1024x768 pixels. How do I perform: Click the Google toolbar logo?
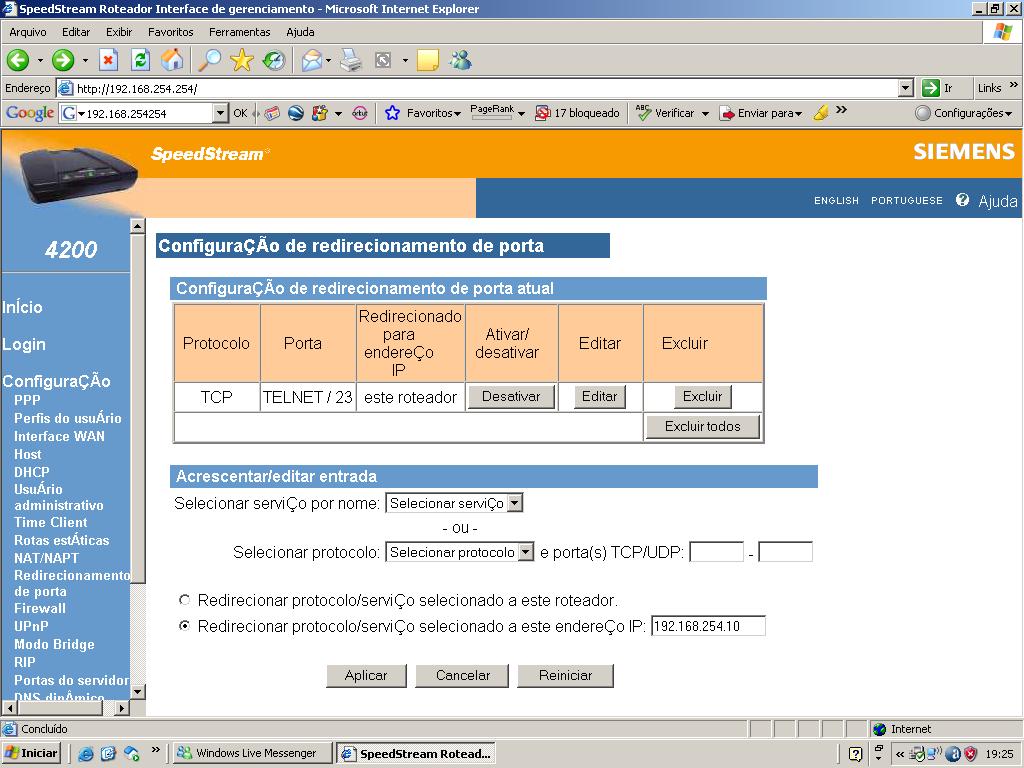click(x=30, y=113)
